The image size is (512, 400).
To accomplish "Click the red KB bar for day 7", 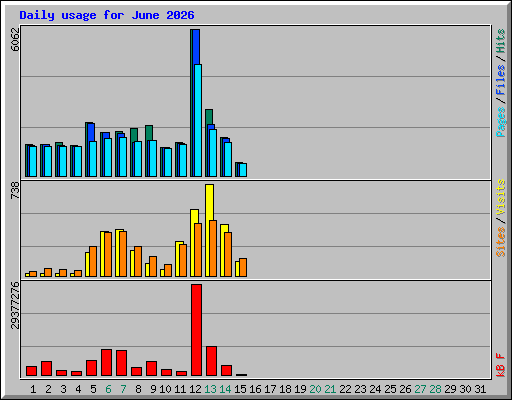I will (x=122, y=363).
